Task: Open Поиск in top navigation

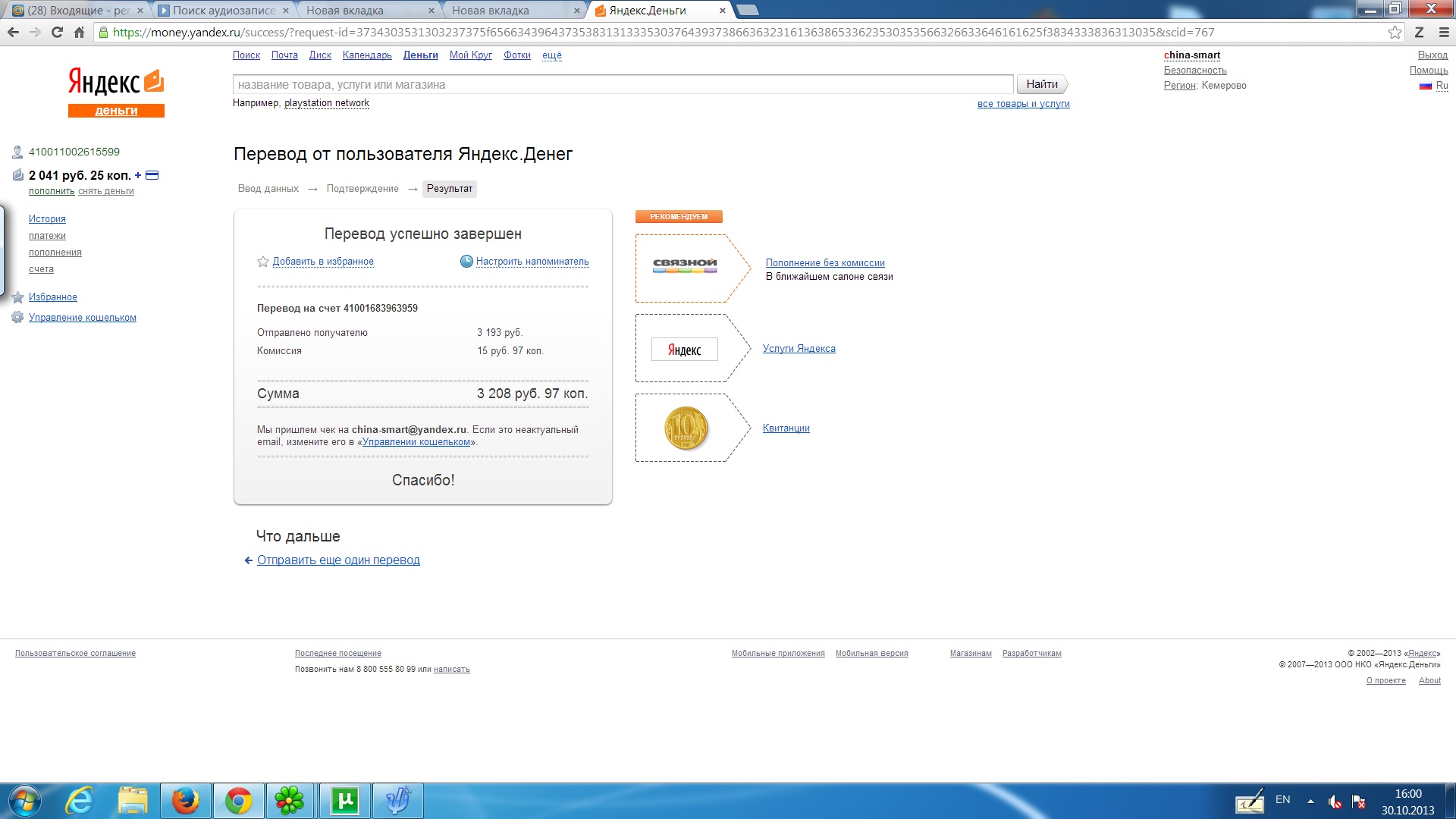Action: click(x=246, y=55)
